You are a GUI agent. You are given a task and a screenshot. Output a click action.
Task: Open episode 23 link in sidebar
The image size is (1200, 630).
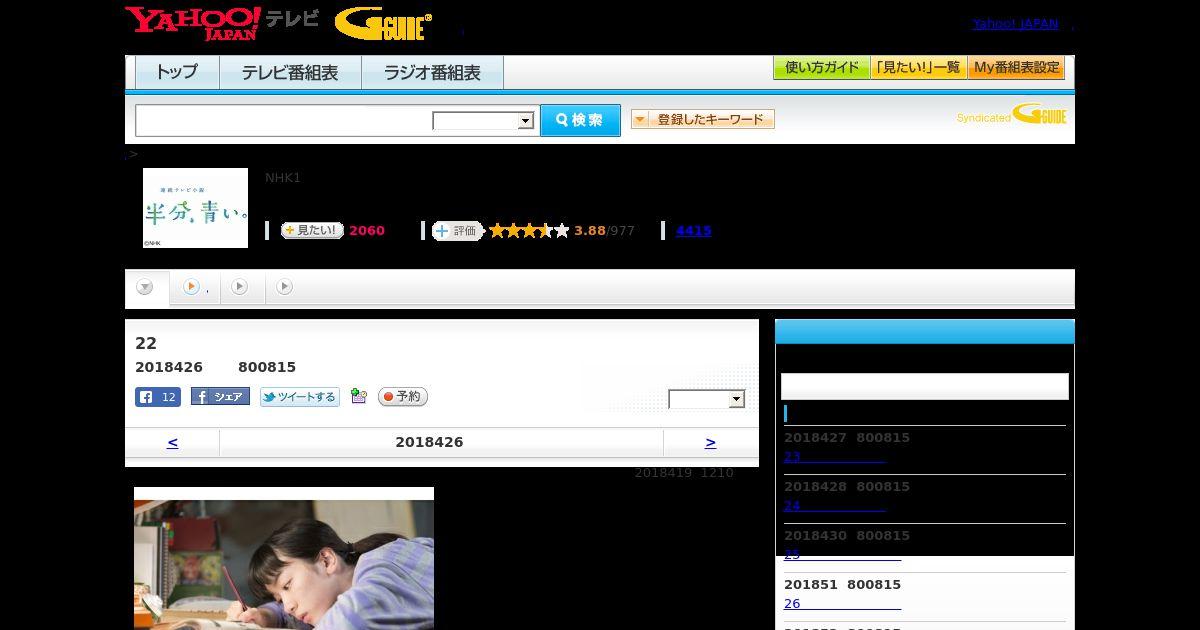point(834,457)
